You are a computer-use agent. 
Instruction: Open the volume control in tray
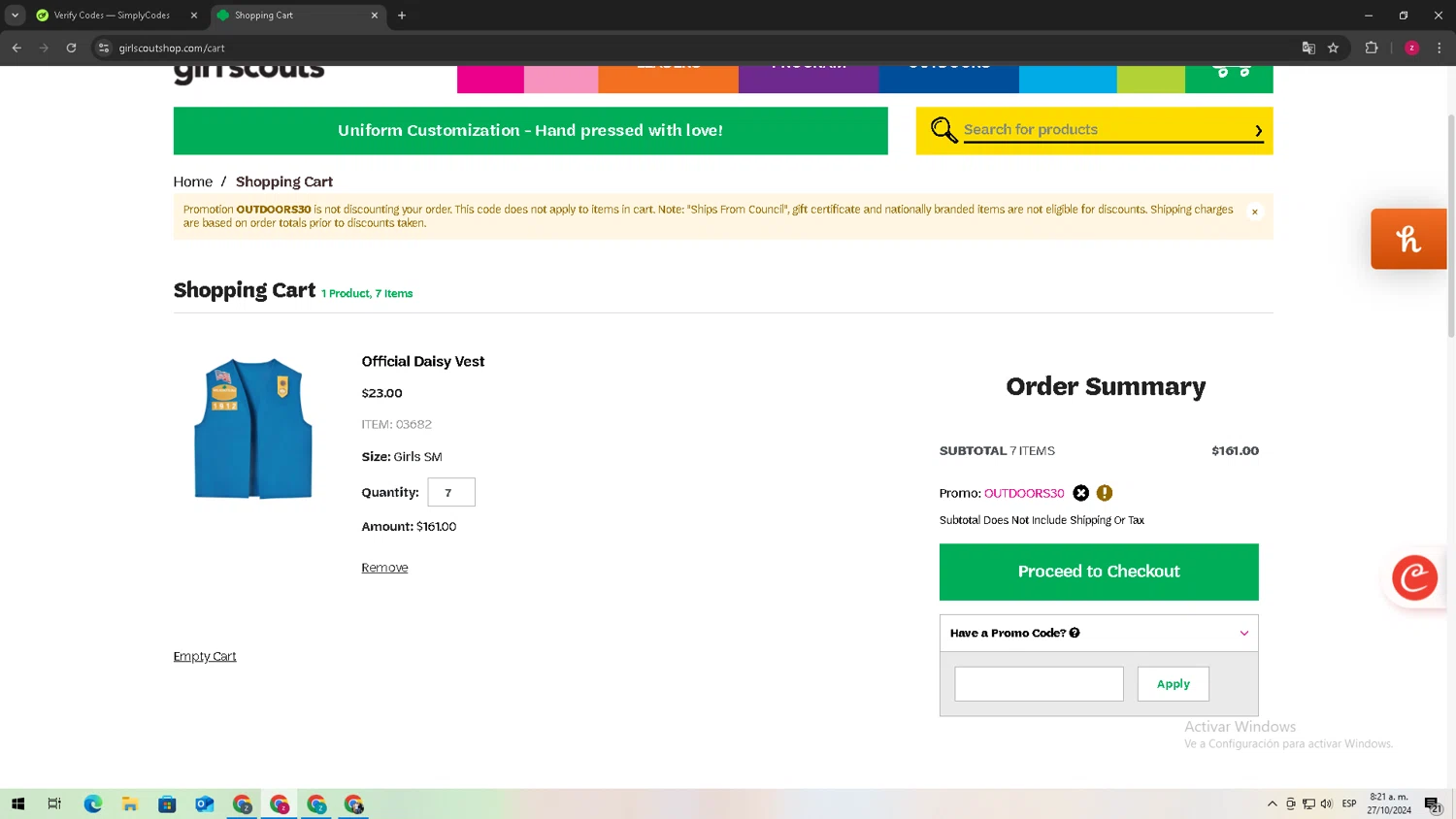pyautogui.click(x=1326, y=803)
